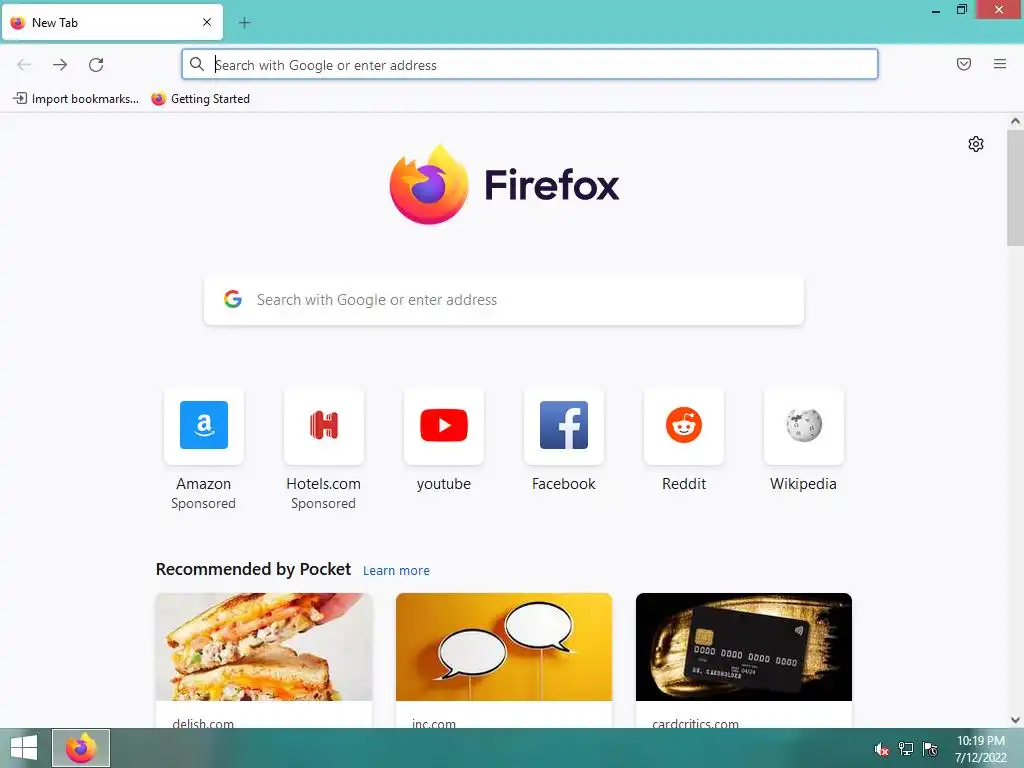Click the Google logo in search box
This screenshot has width=1024, height=768.
click(x=233, y=299)
